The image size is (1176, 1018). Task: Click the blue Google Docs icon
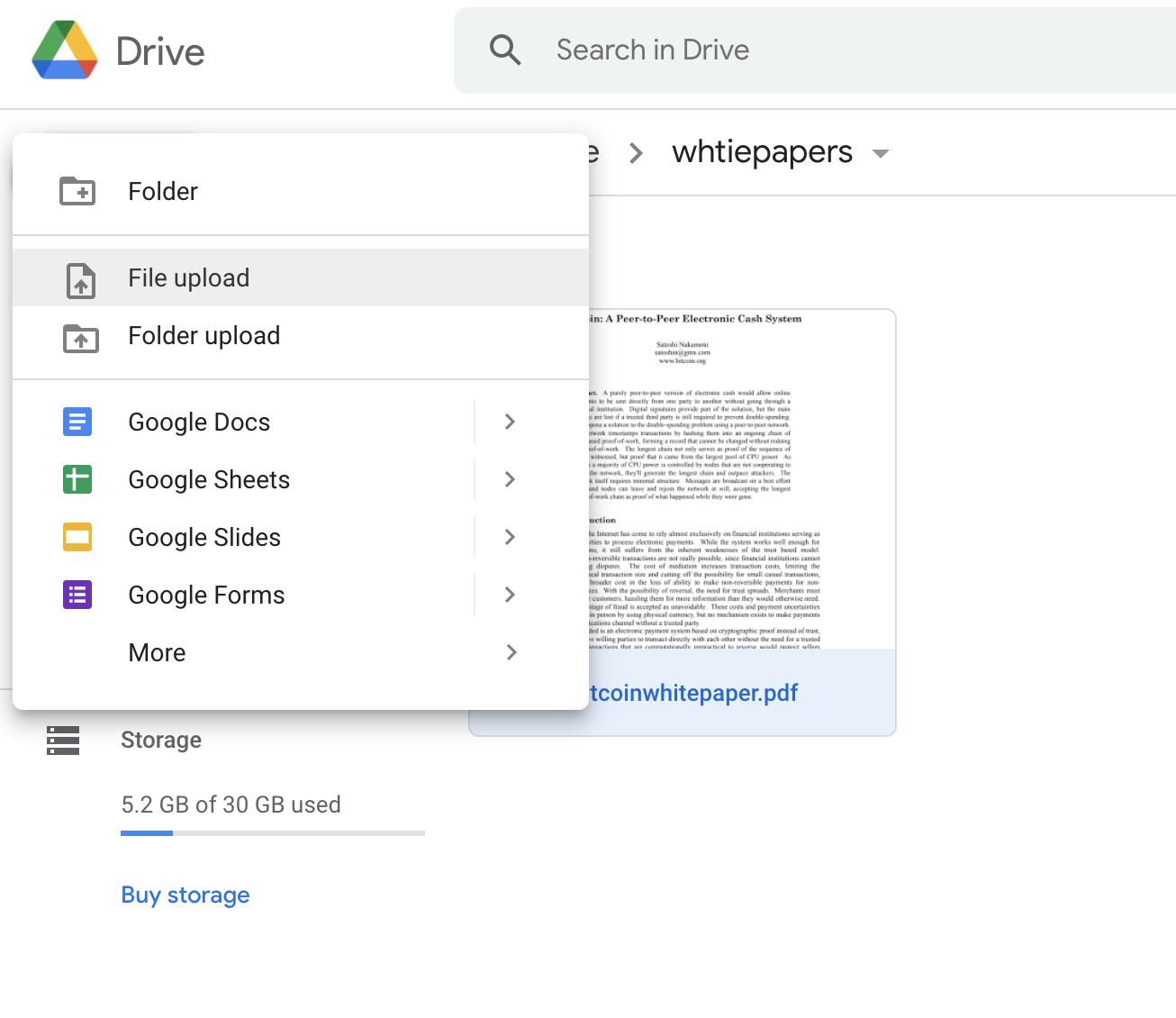coord(77,422)
